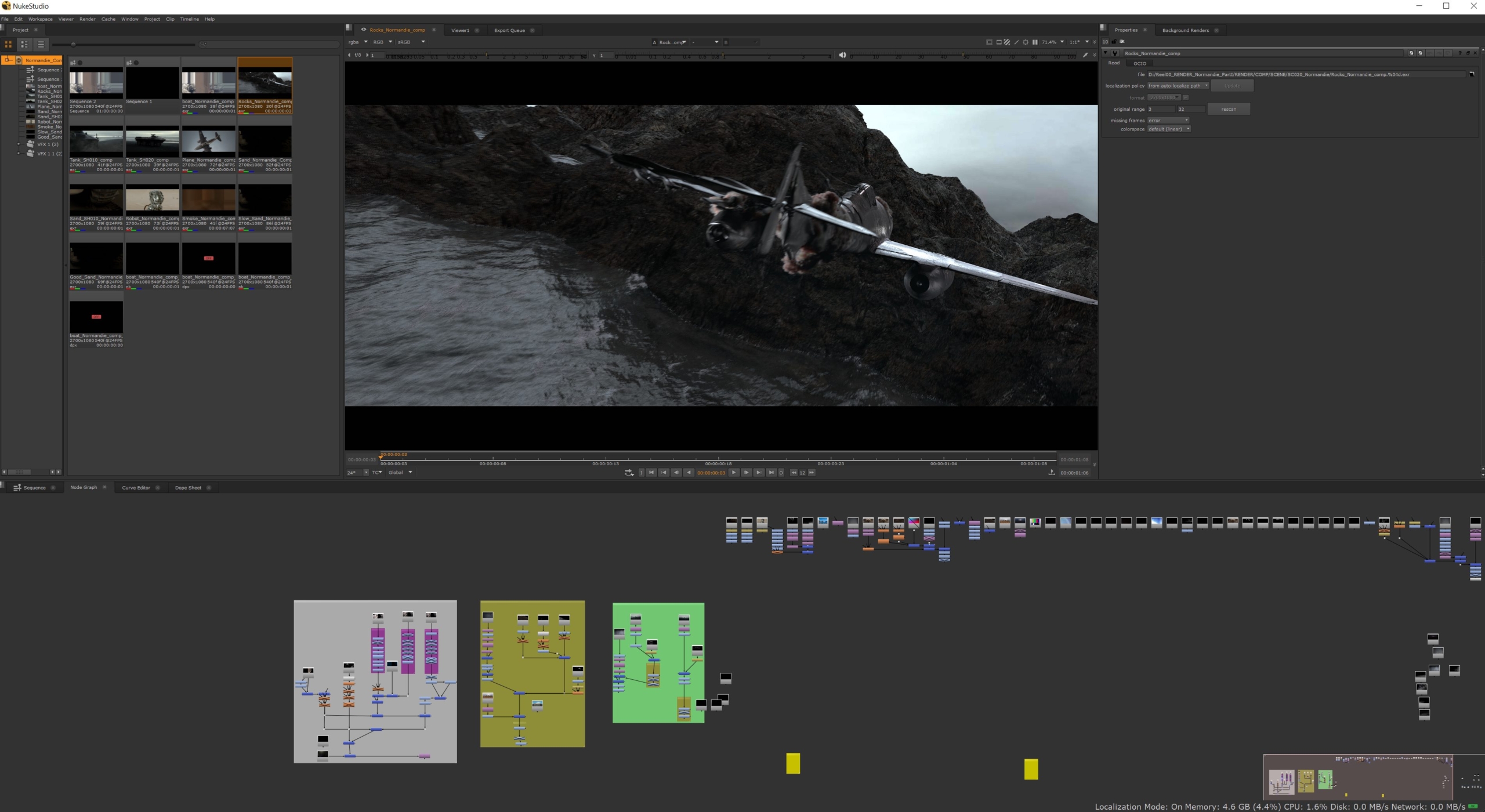Image resolution: width=1485 pixels, height=812 pixels.
Task: Click the viewer audio mute speaker icon
Action: click(842, 55)
